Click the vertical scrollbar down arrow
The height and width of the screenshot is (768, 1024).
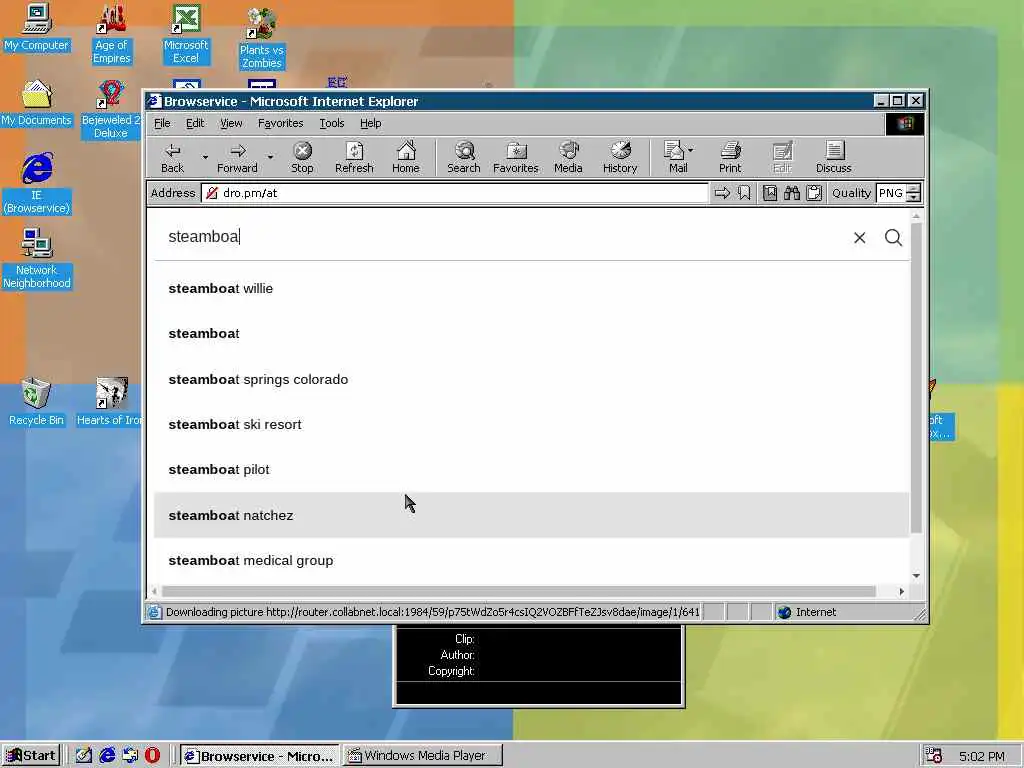(916, 575)
